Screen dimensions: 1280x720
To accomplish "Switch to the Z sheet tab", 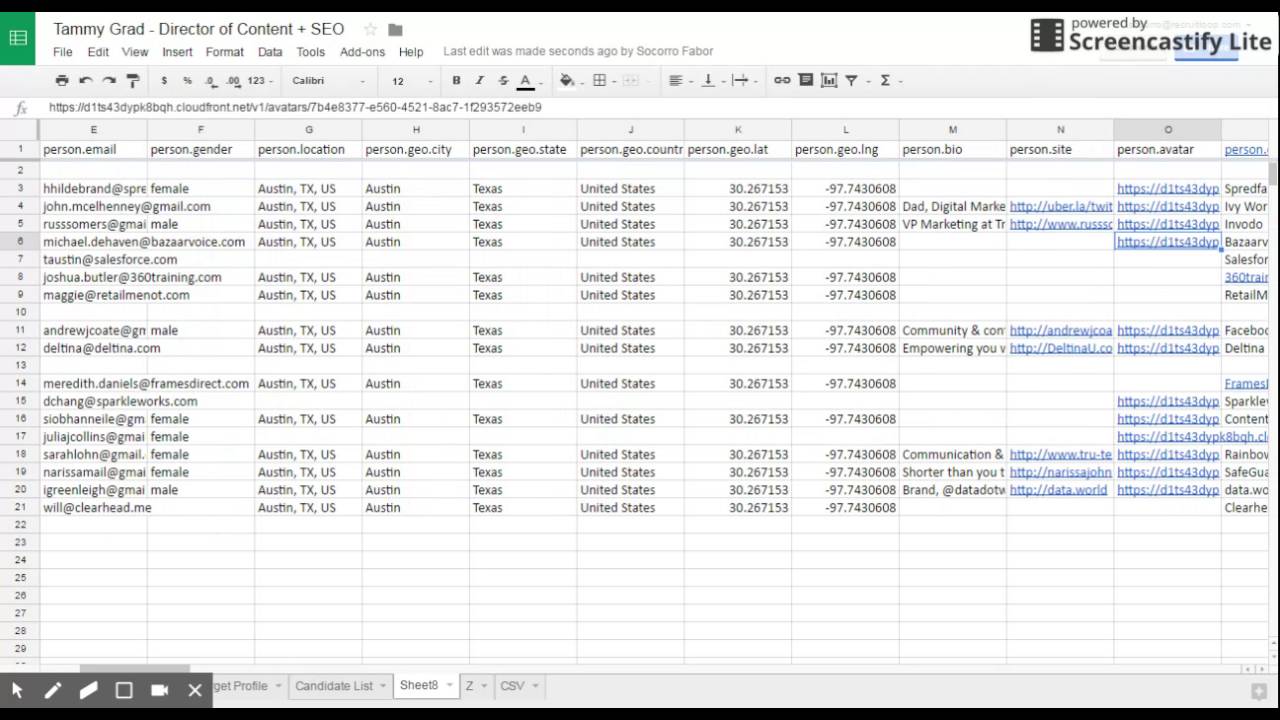I will (x=469, y=686).
